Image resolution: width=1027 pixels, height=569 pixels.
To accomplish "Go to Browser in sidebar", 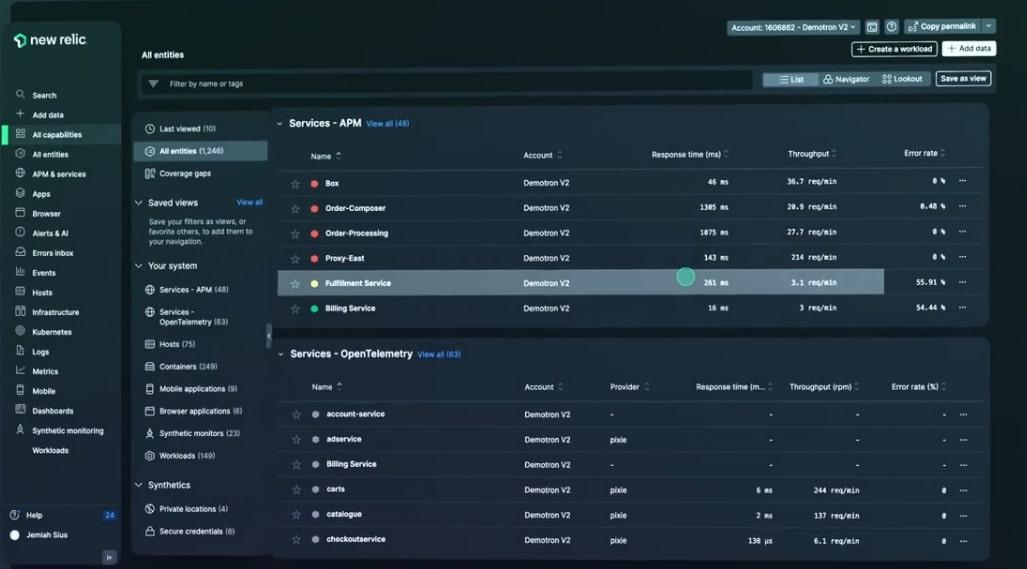I will (46, 213).
